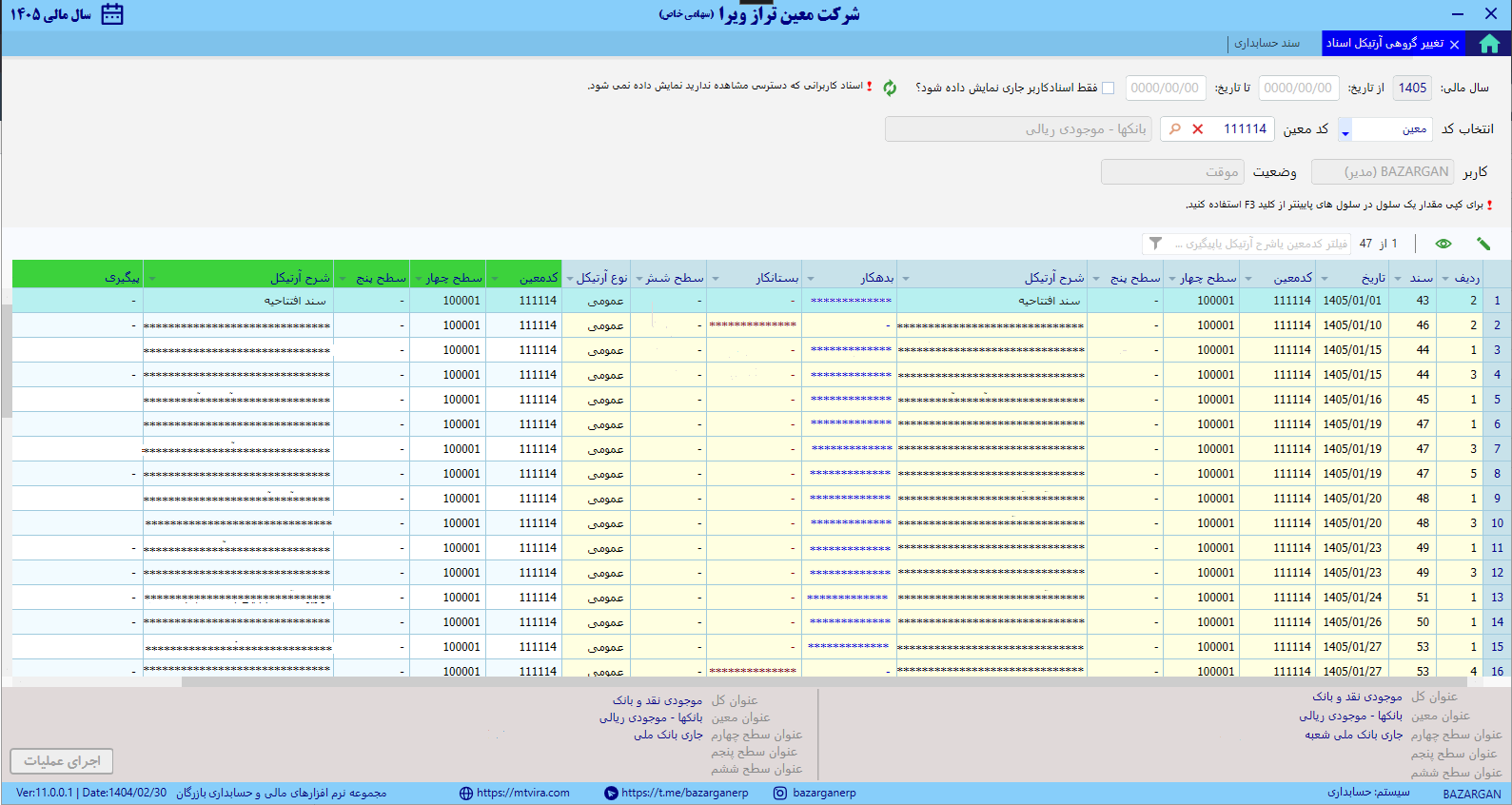
Task: Click date cell 1405/01/24
Action: click(1352, 598)
